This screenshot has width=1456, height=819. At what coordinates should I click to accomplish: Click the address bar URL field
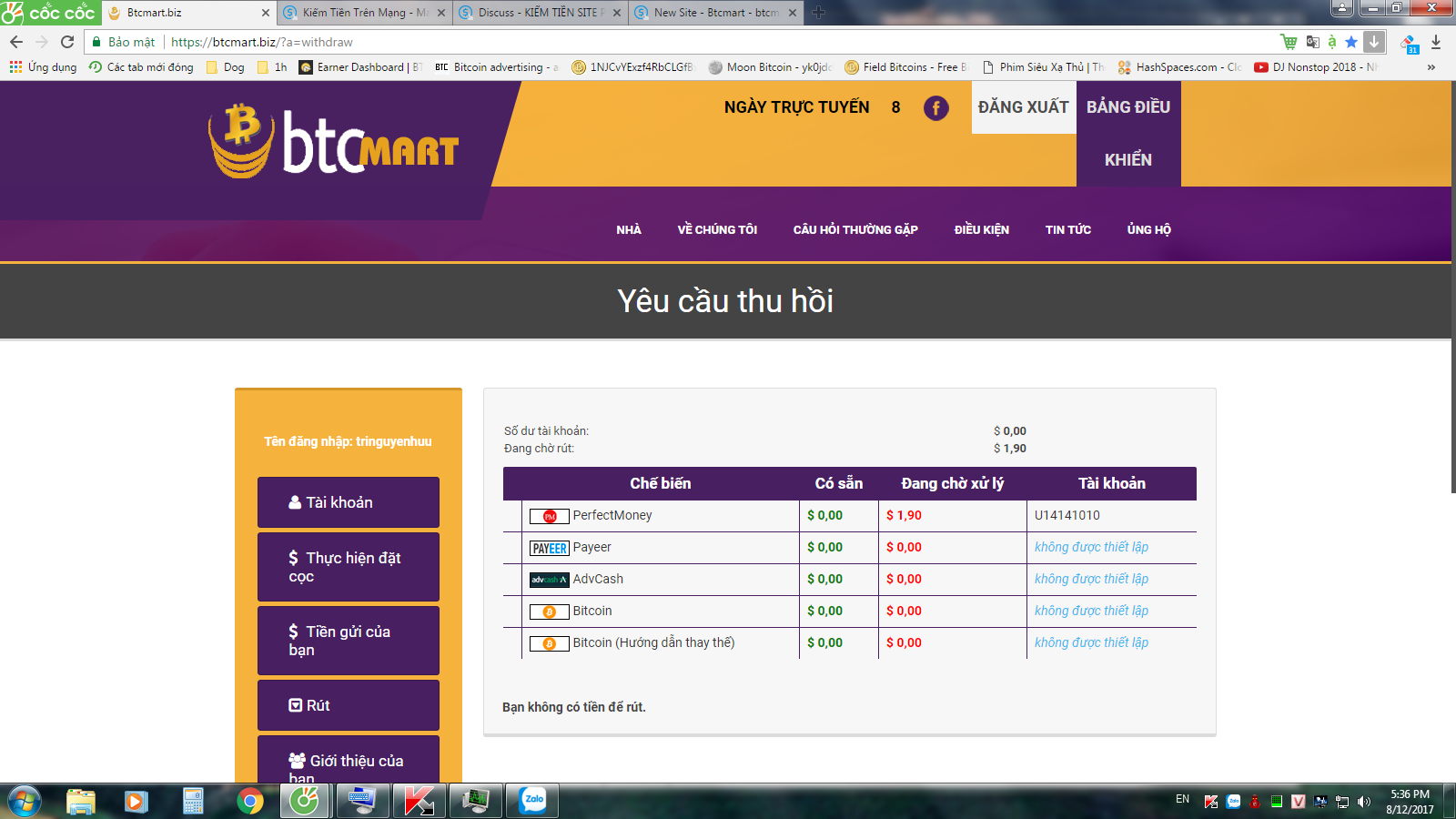point(719,42)
